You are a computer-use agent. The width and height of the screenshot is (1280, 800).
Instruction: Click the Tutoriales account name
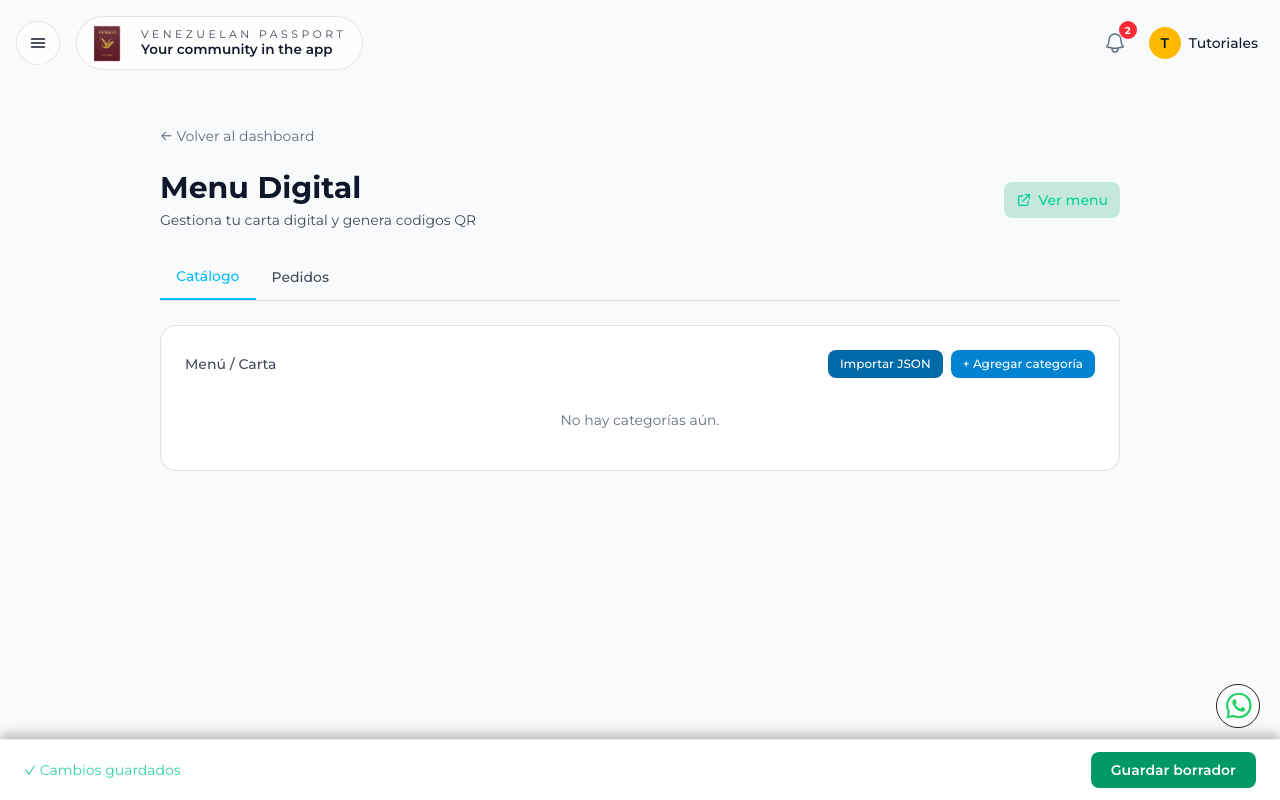click(x=1223, y=43)
